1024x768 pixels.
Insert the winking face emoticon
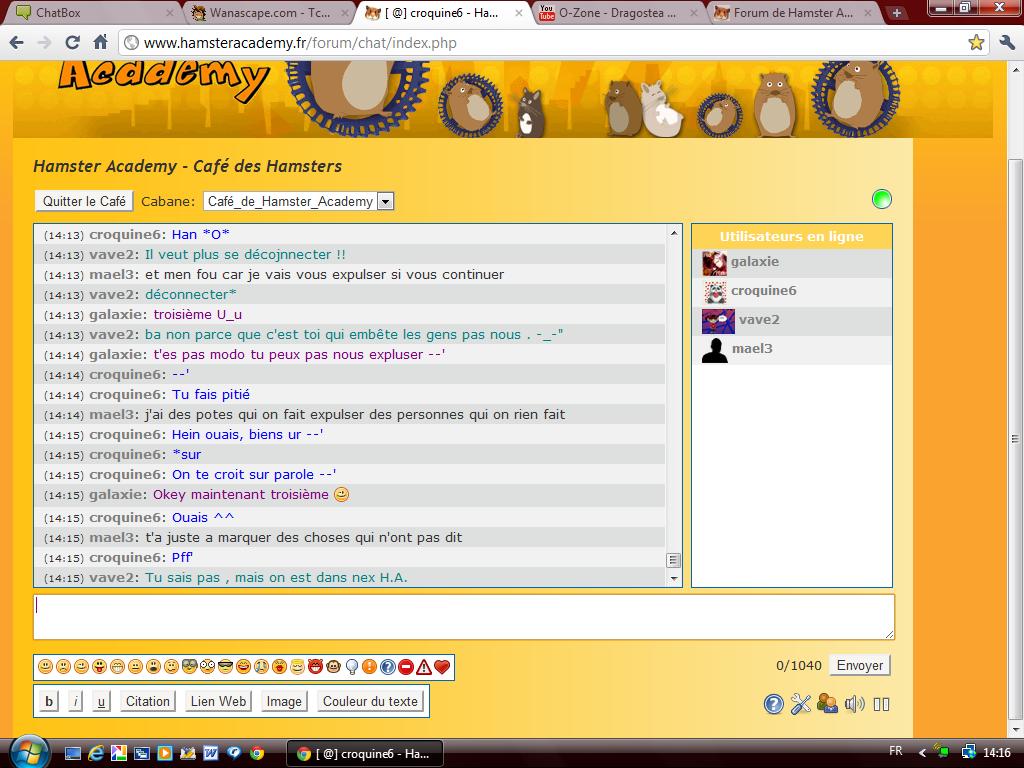[x=82, y=667]
